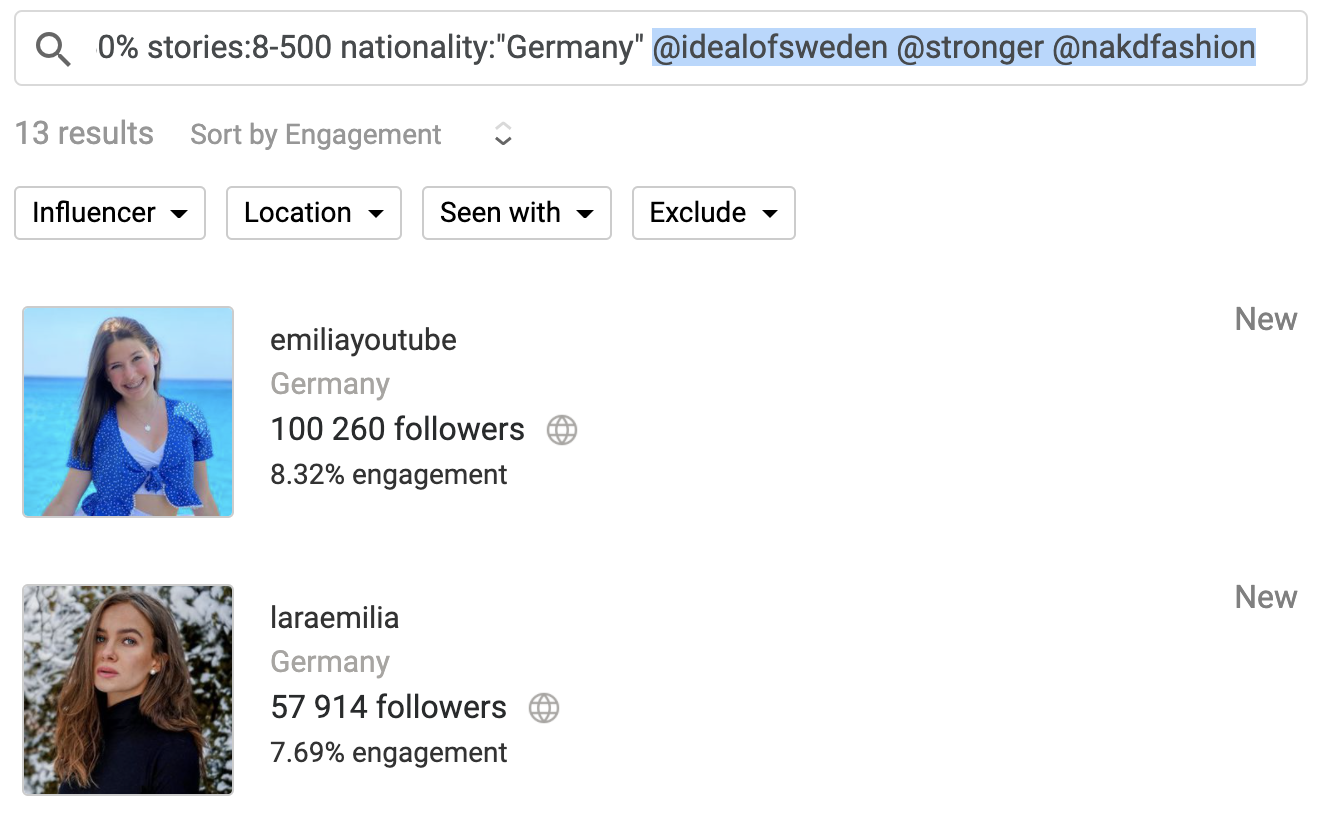Viewport: 1328px width, 820px height.
Task: Click the 57 914 followers count
Action: pyautogui.click(x=388, y=707)
